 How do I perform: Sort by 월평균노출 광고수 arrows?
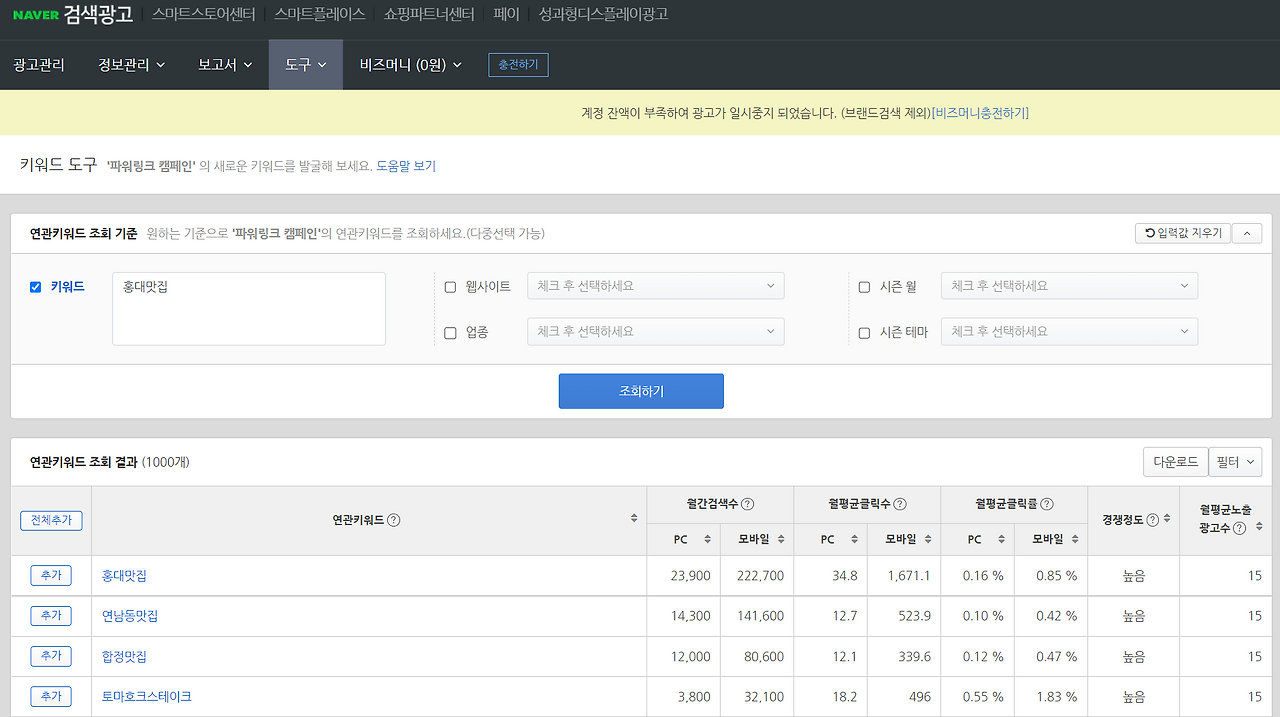(1258, 524)
